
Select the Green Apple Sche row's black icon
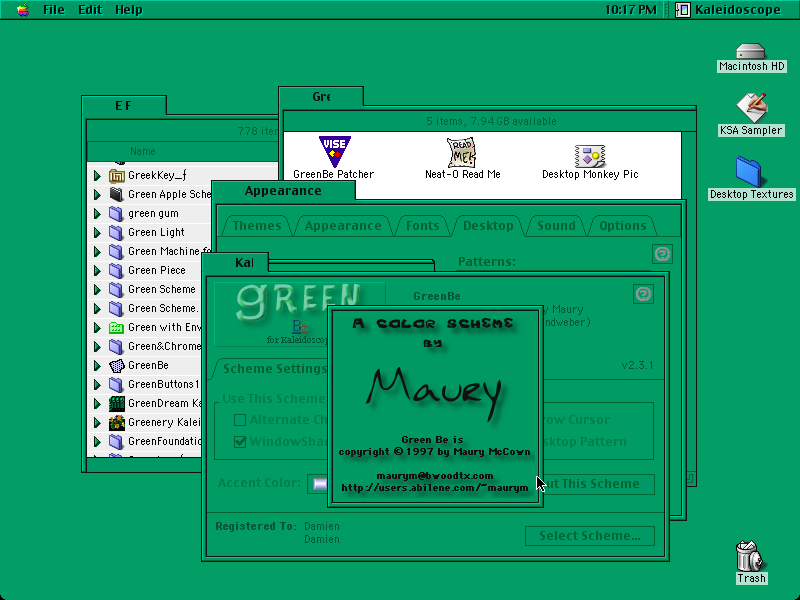117,194
